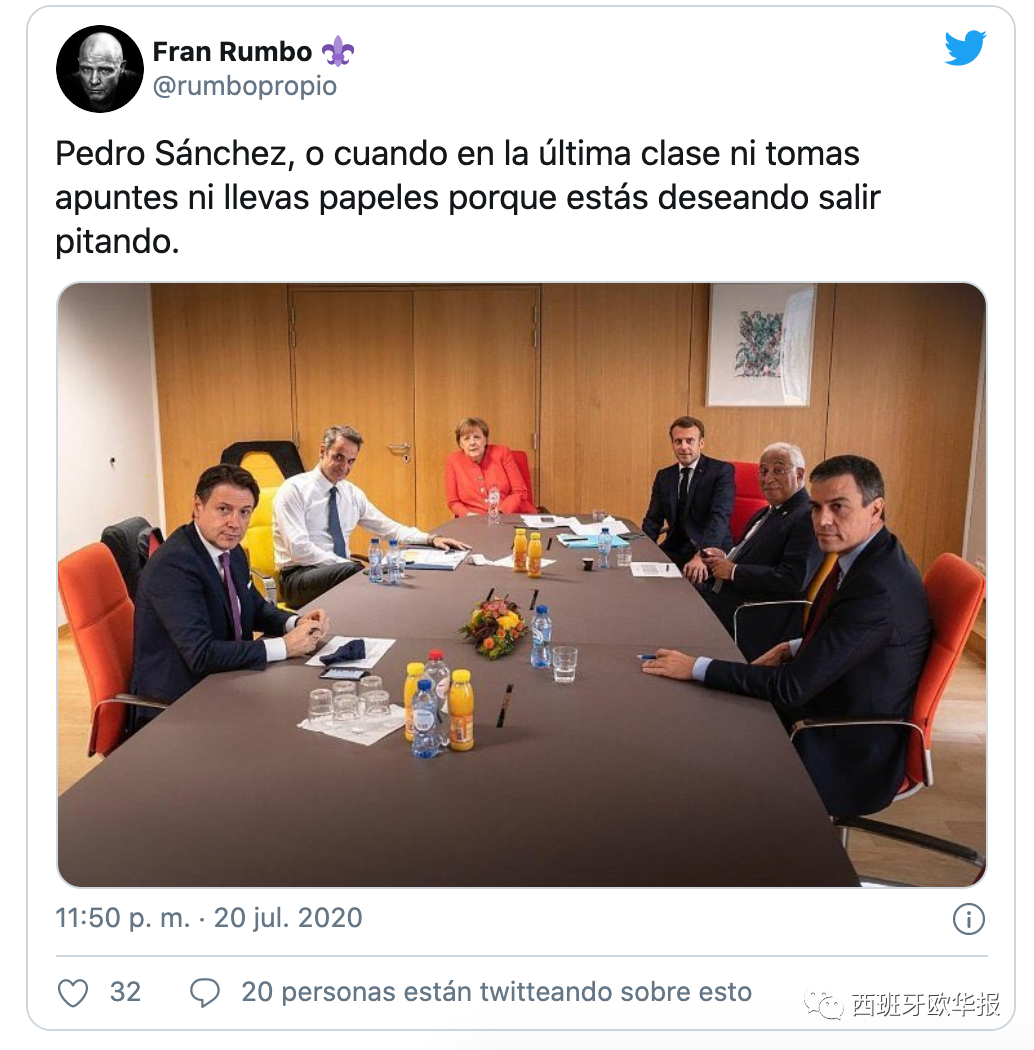
Task: Open the 11:50 p. m. 20 jul. 2020 timestamp
Action: pos(209,917)
